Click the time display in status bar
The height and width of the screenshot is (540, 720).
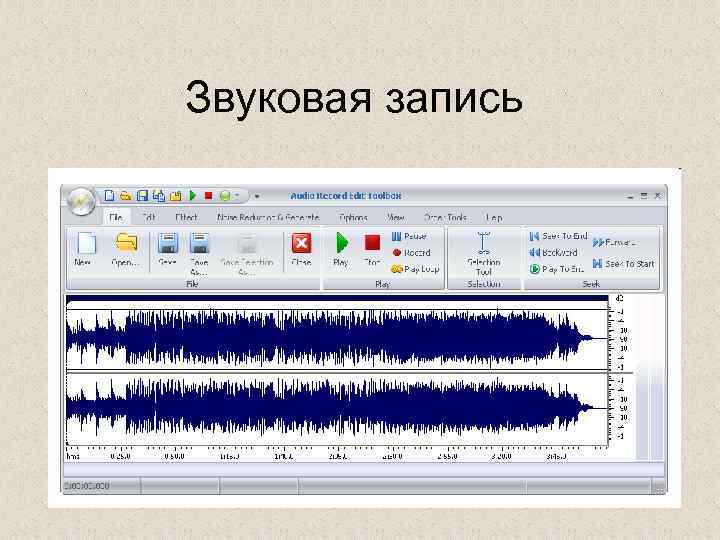(x=87, y=486)
